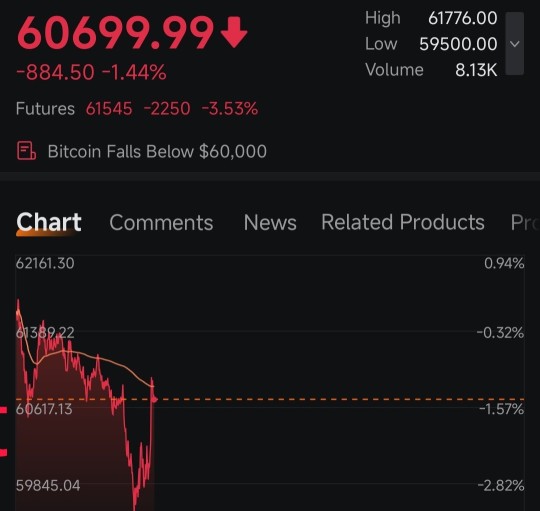Click the latest price dot on the chart
540x511 pixels.
coord(155,399)
